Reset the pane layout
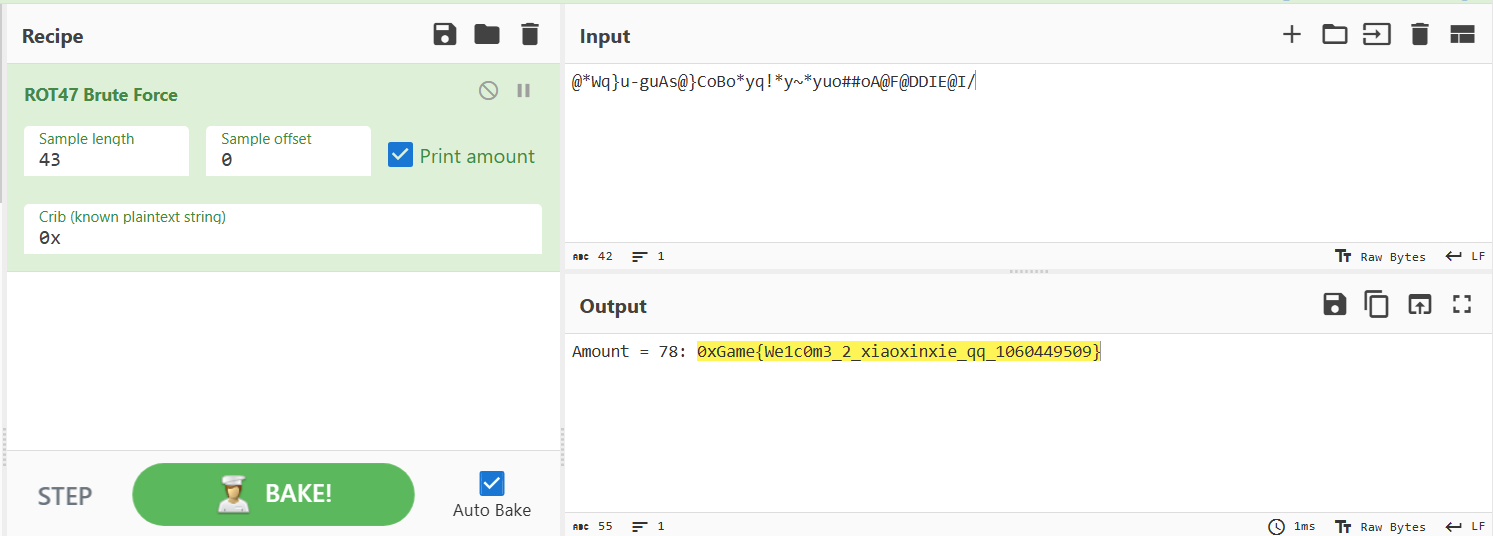 coord(1462,35)
